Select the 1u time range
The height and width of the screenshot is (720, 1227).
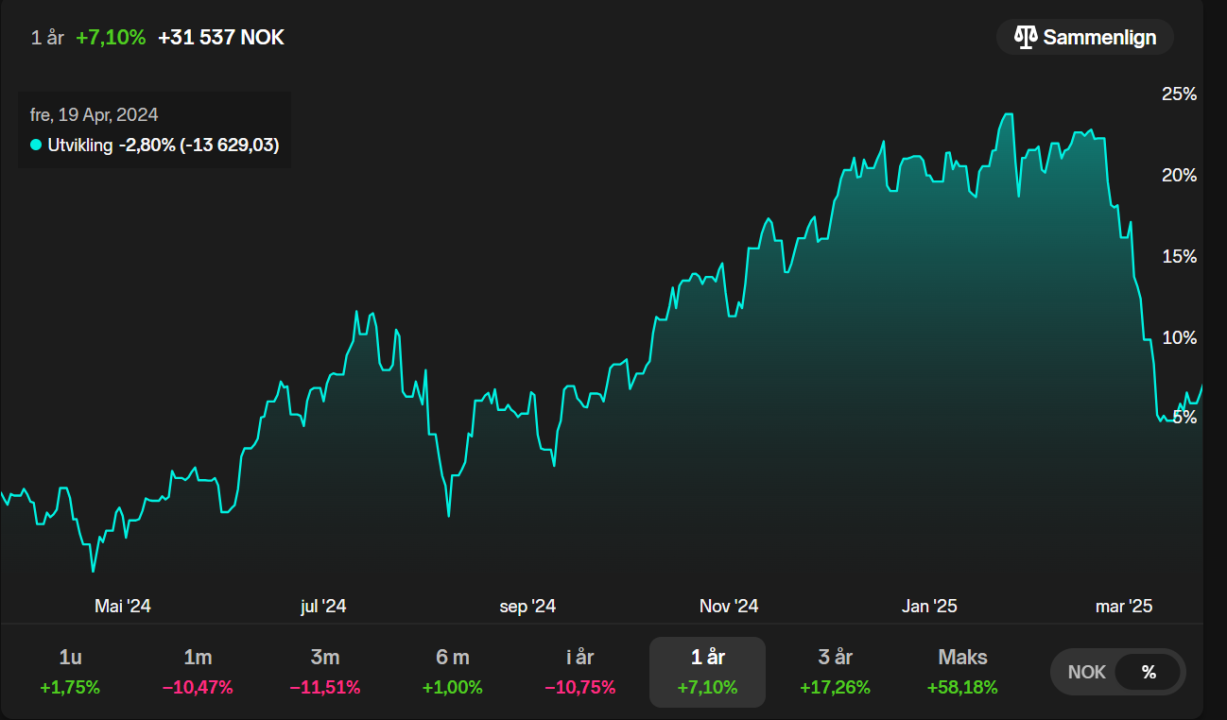[70, 672]
